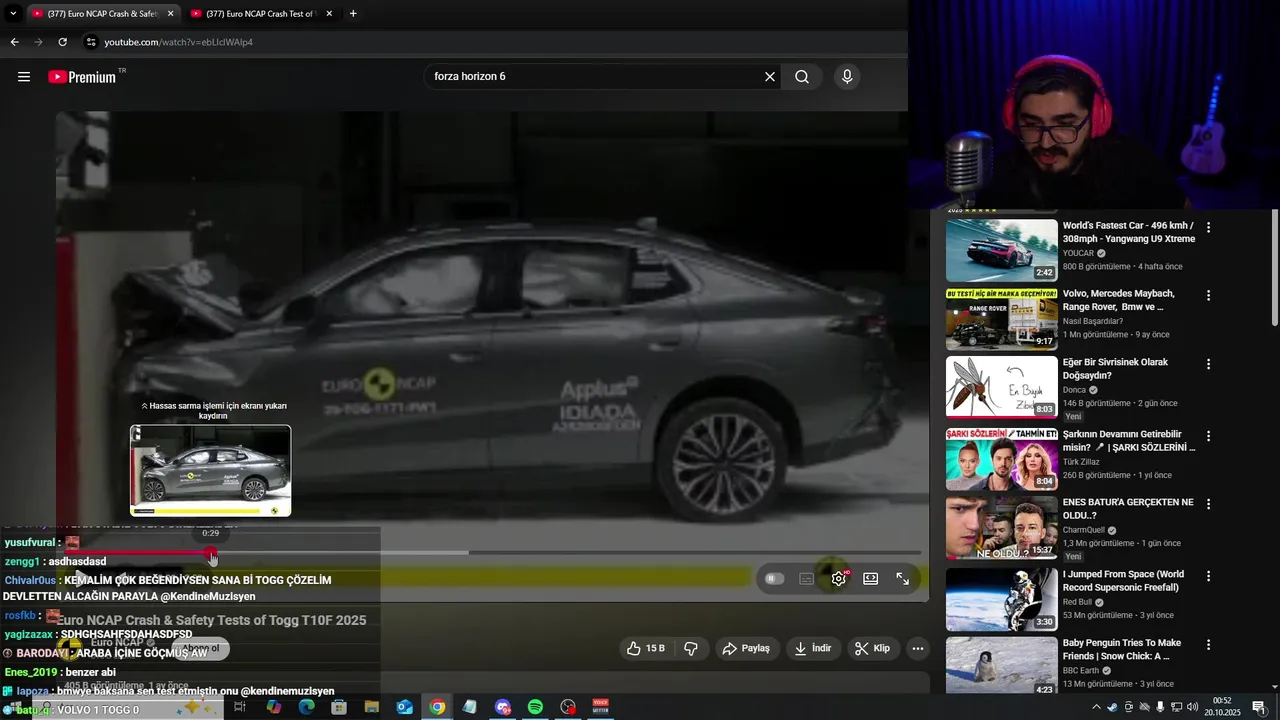Create a clip with Klip button

873,648
